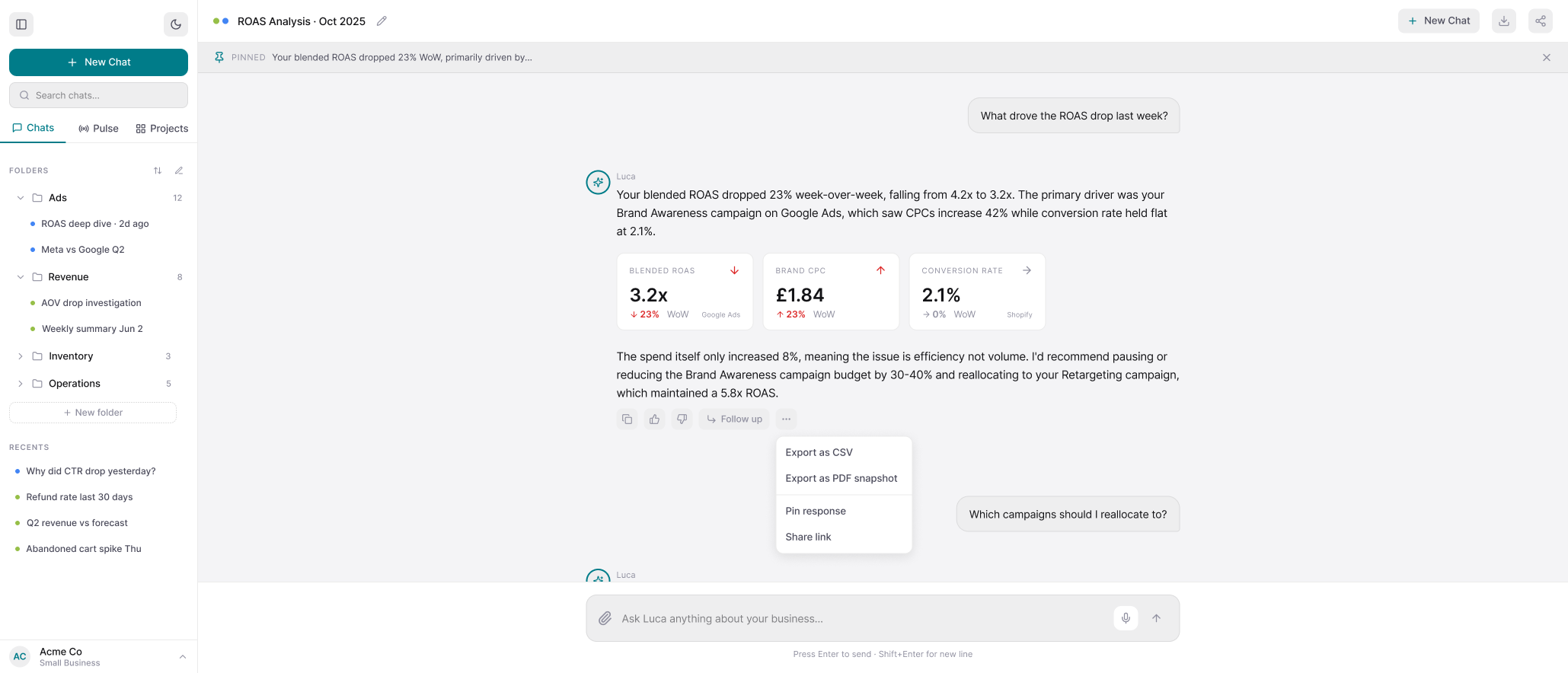Edit folders pencil icon
Viewport: 1568px width, 673px height.
[x=179, y=171]
